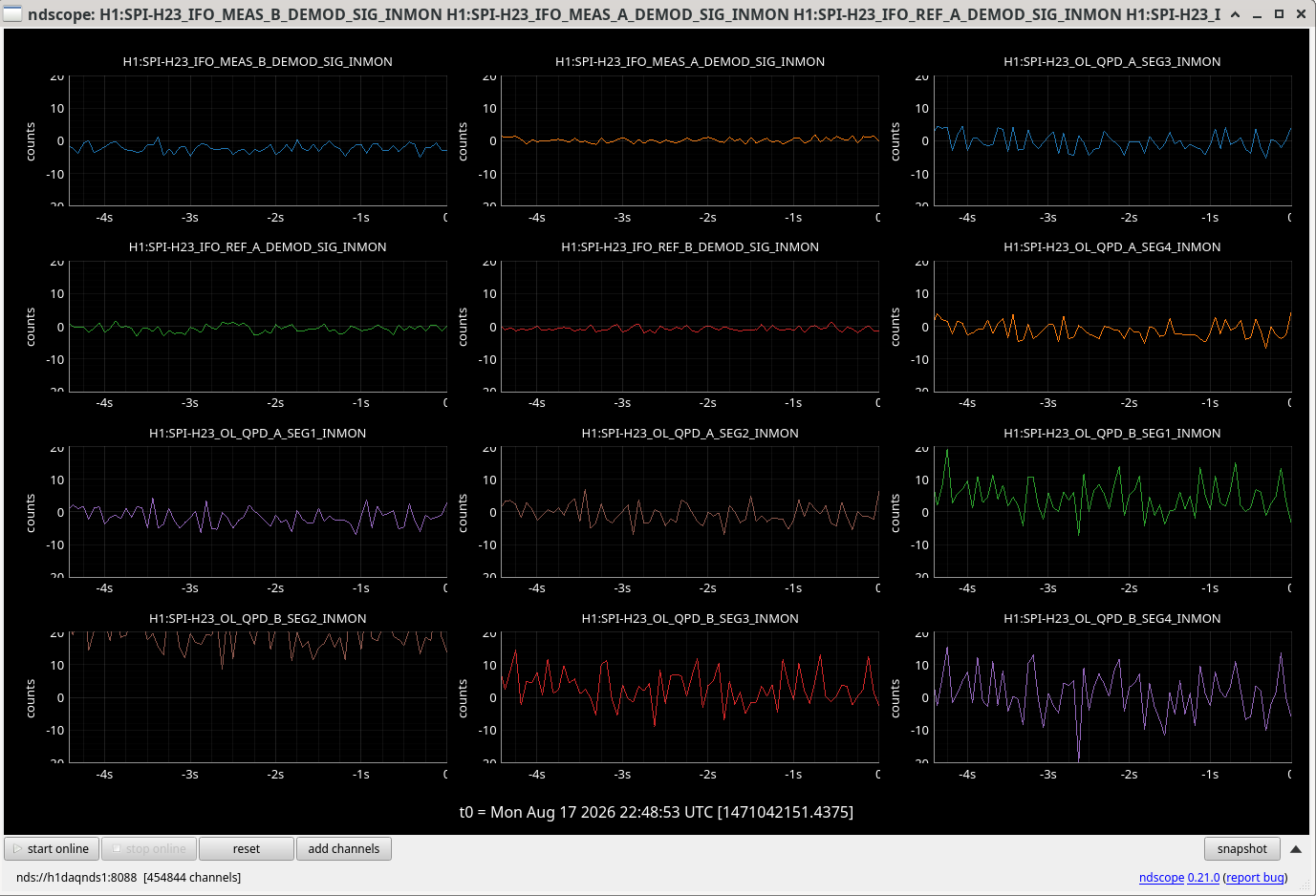
Task: Click inside the OL_QPD_B_SEG4 purple trace plot
Action: coord(1112,697)
